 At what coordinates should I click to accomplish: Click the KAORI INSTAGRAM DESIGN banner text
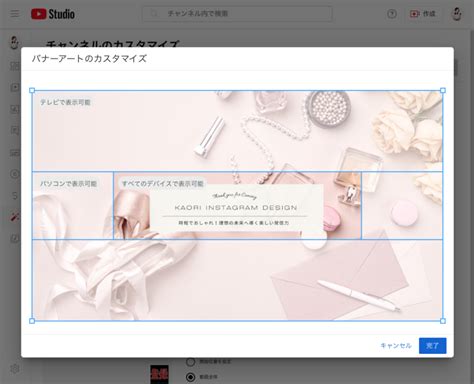tap(236, 208)
